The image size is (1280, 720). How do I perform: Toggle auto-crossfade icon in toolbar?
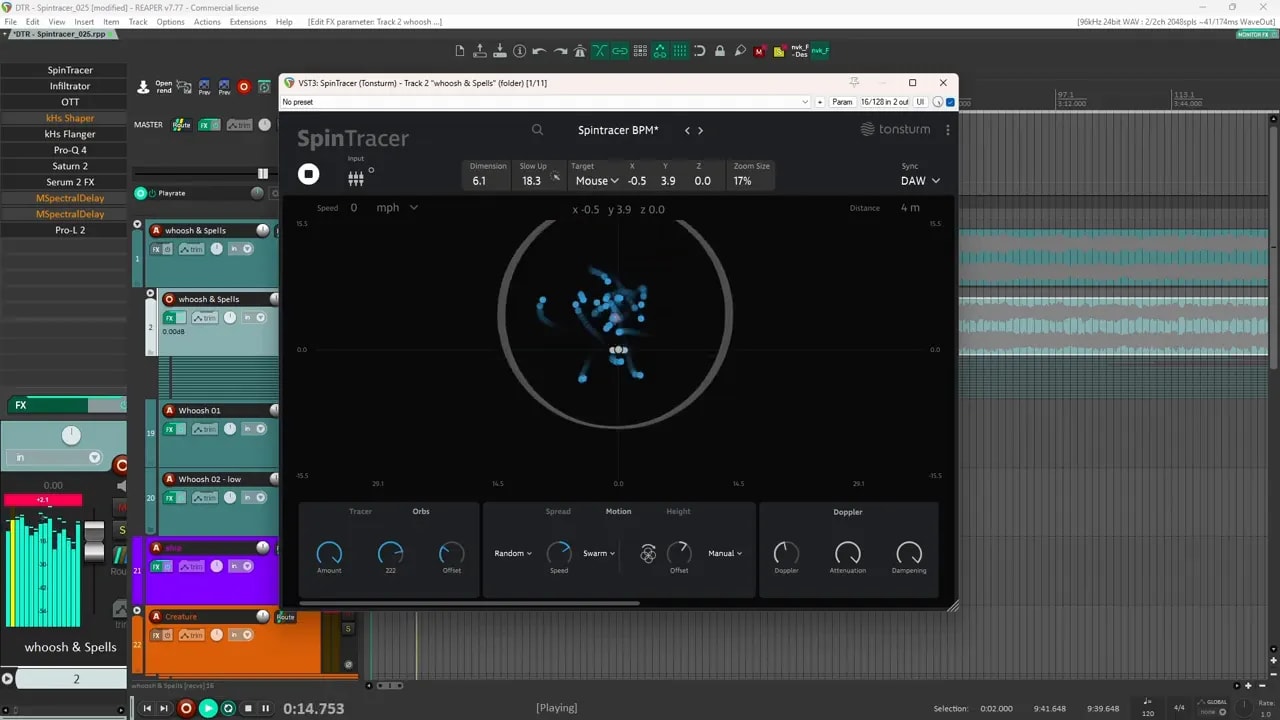[x=599, y=51]
